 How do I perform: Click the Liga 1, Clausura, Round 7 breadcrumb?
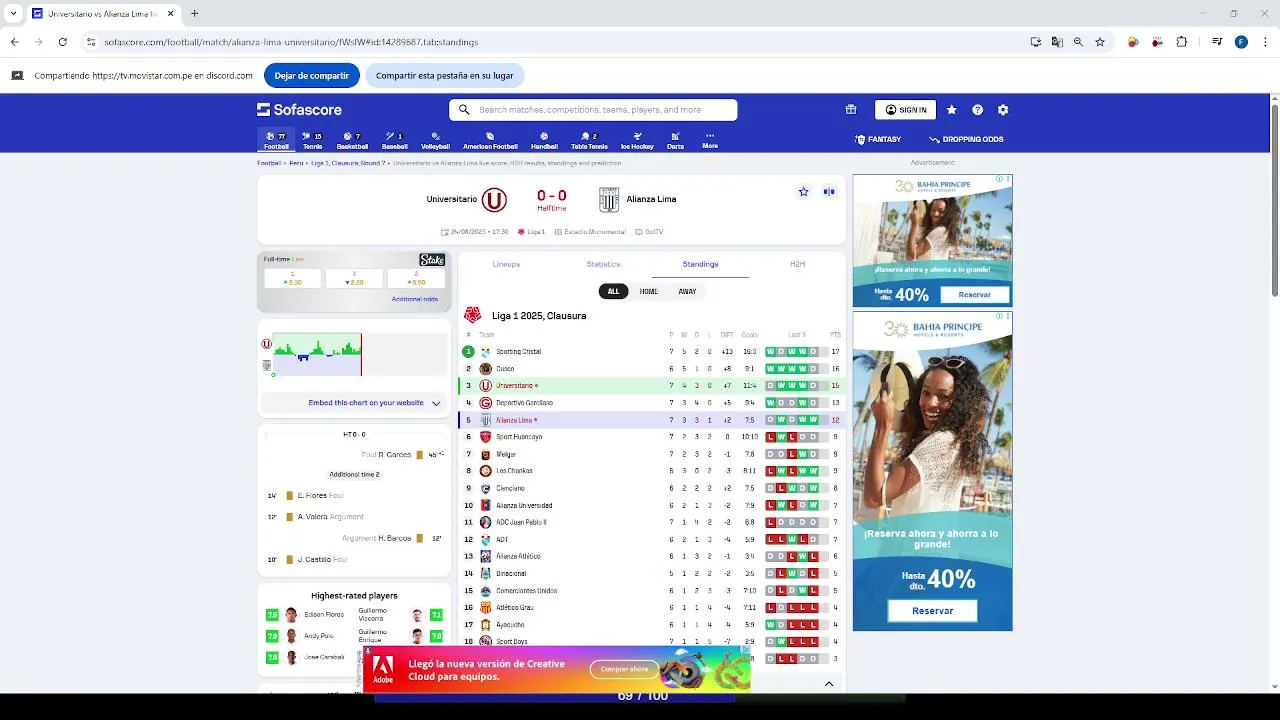(x=347, y=163)
